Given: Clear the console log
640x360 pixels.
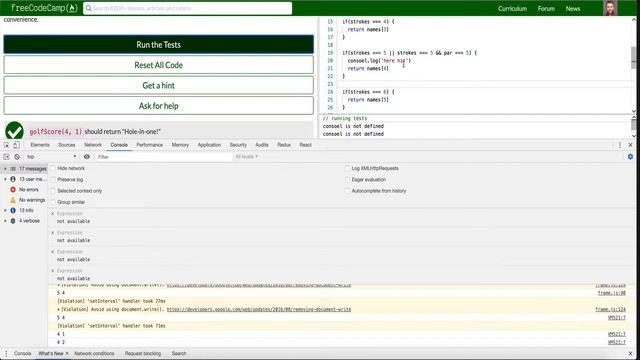Looking at the screenshot, I should point(17,157).
